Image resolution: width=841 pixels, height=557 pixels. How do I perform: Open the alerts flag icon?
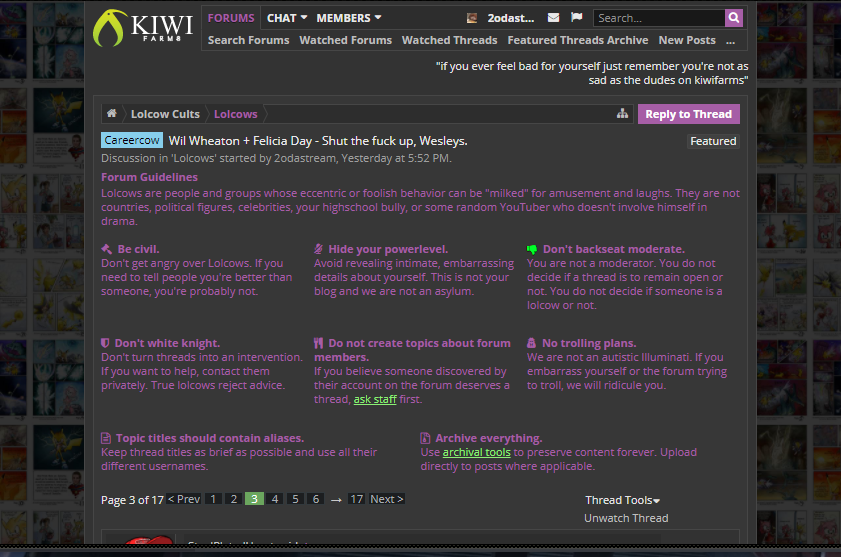tap(577, 18)
